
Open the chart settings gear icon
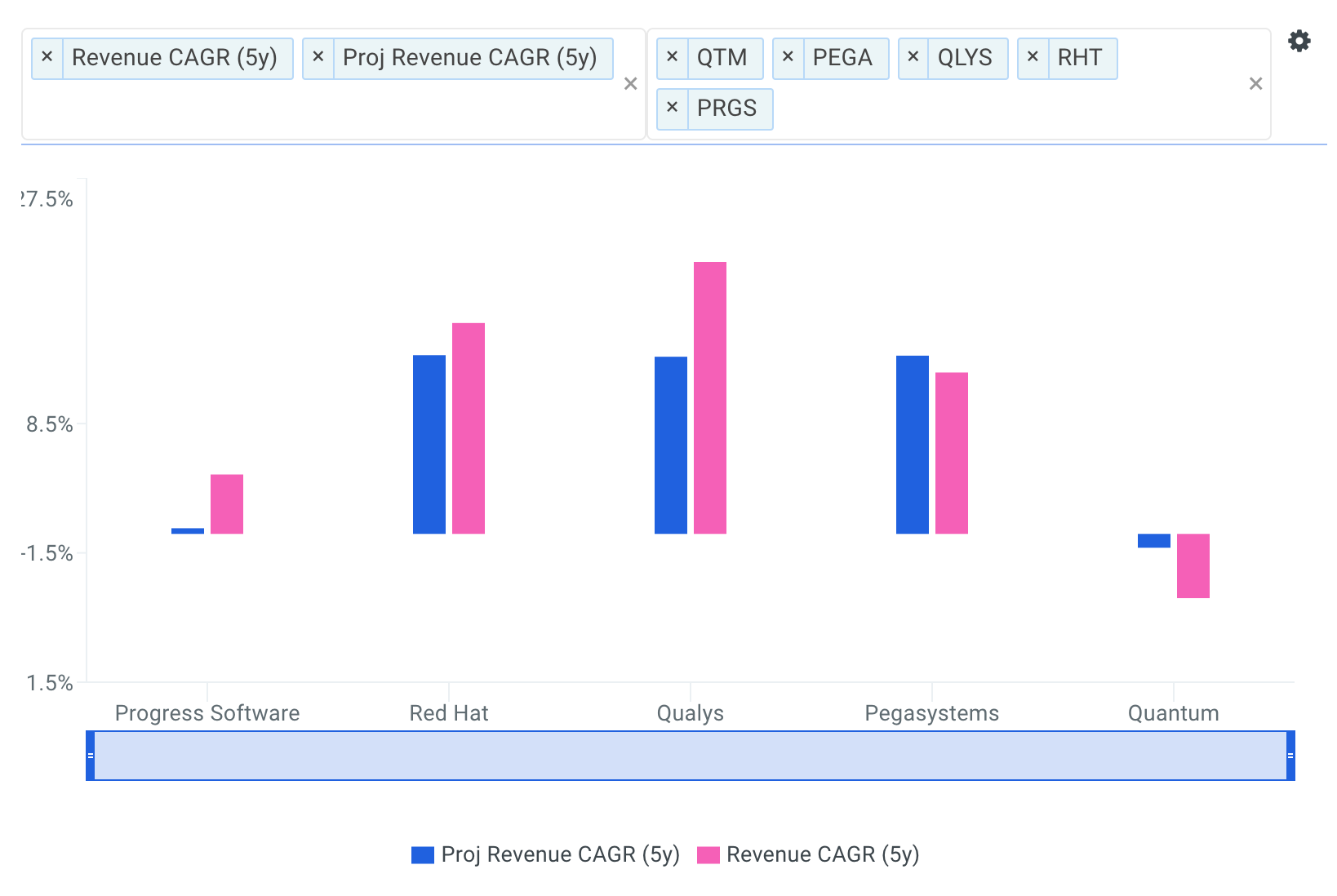tap(1299, 41)
